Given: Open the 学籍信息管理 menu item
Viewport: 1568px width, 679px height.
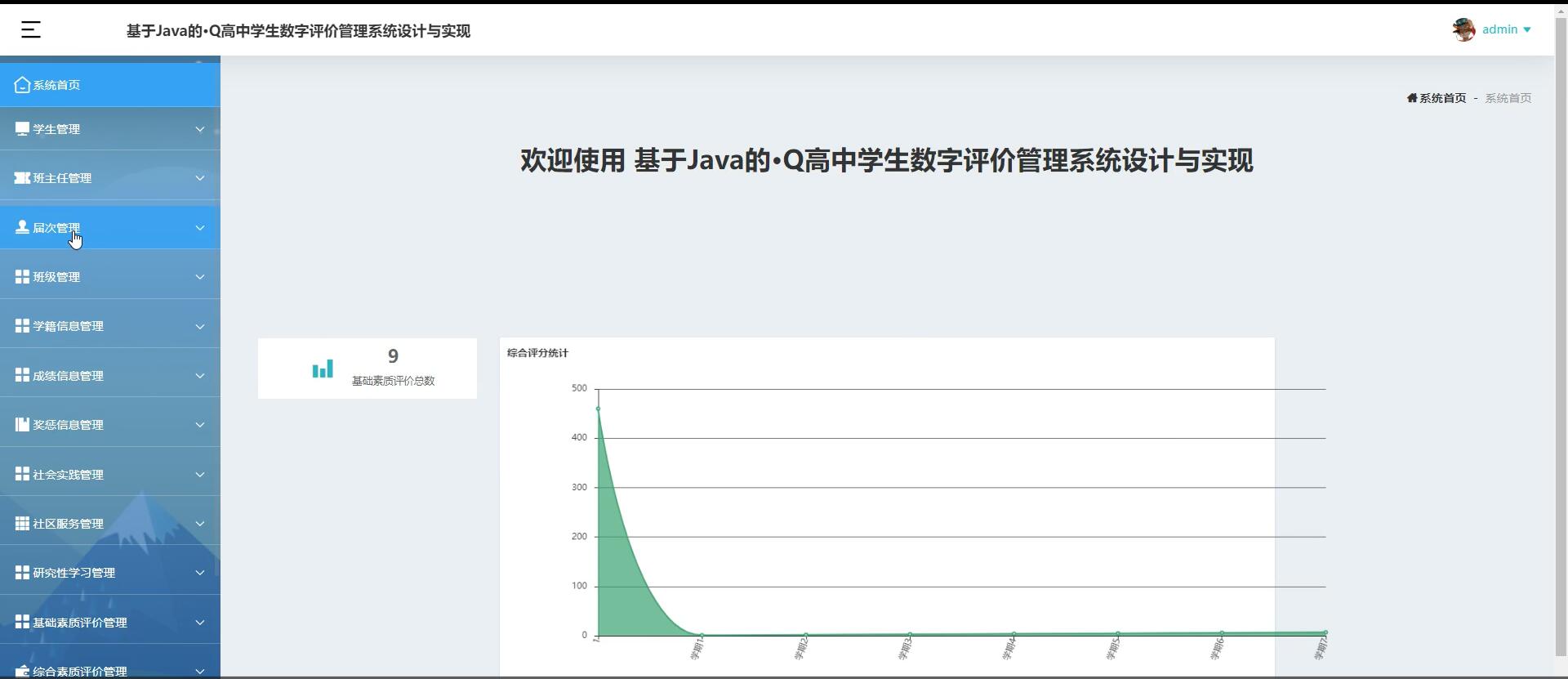Looking at the screenshot, I should coord(110,326).
